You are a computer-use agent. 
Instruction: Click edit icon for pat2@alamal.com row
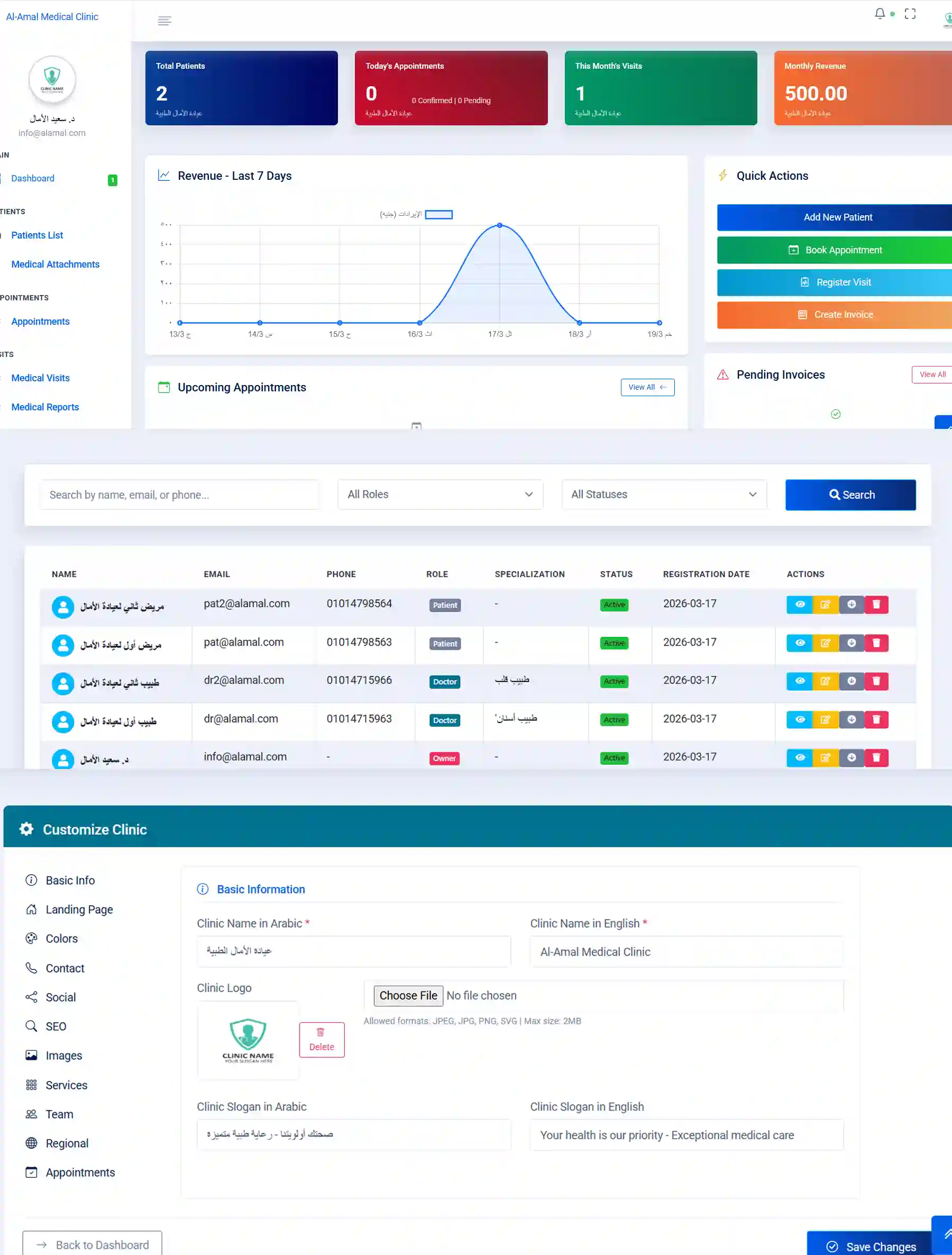click(825, 605)
